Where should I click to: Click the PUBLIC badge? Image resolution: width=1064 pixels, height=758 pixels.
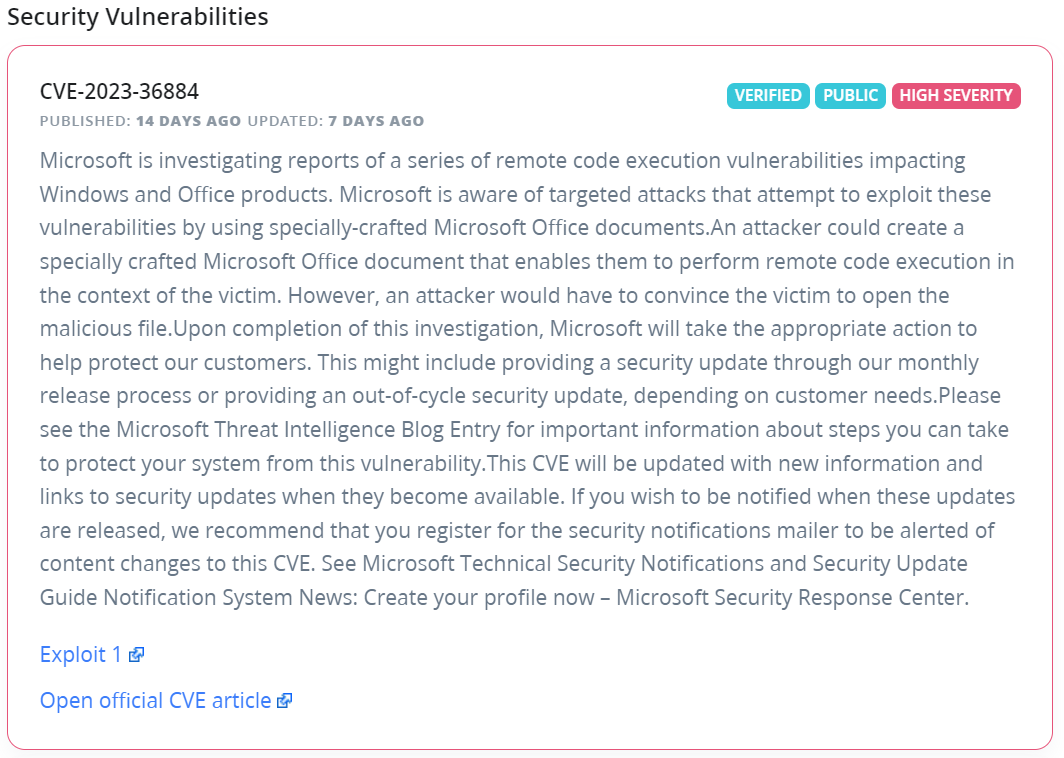click(x=851, y=96)
